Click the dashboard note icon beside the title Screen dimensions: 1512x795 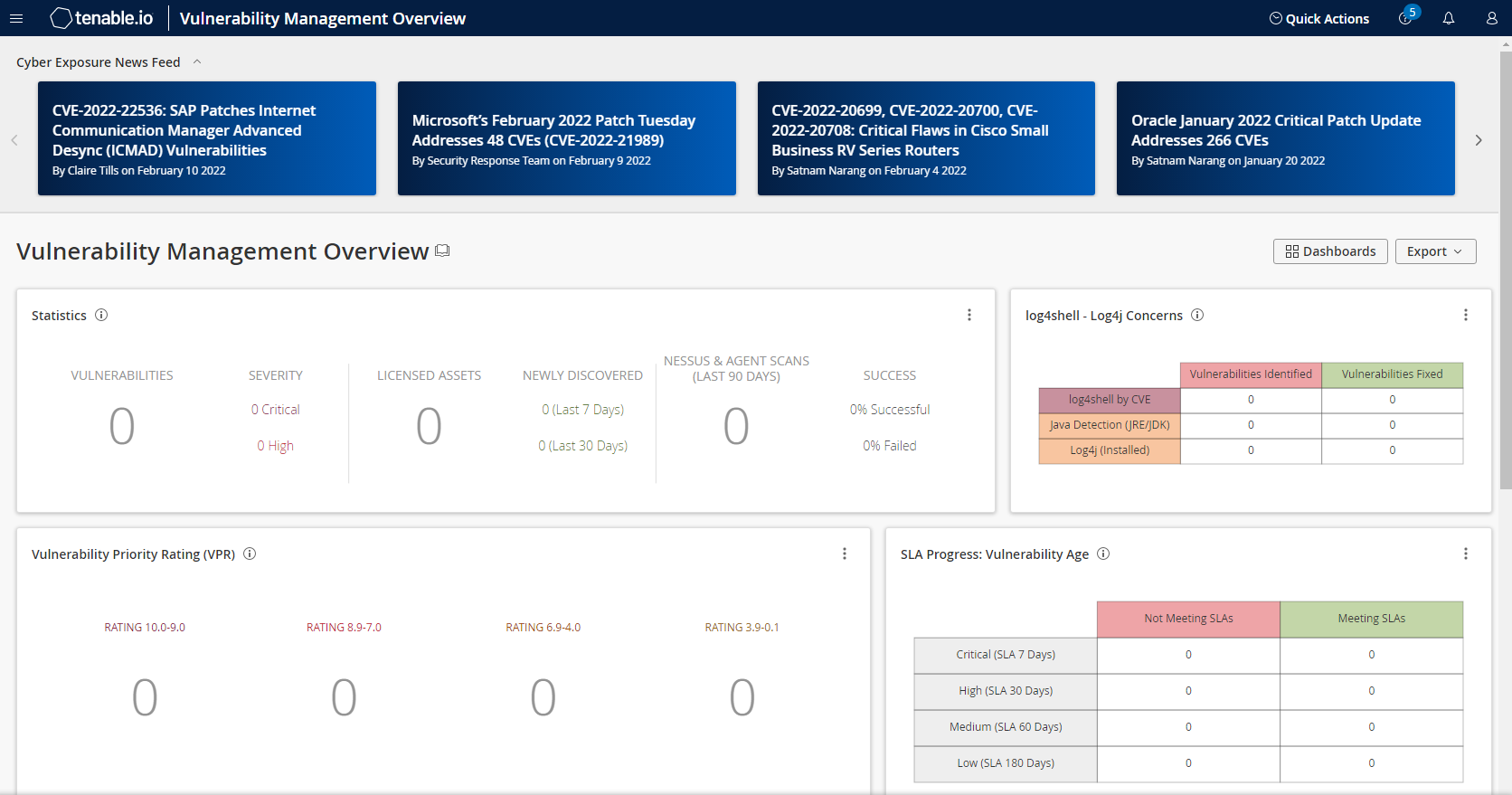point(442,251)
